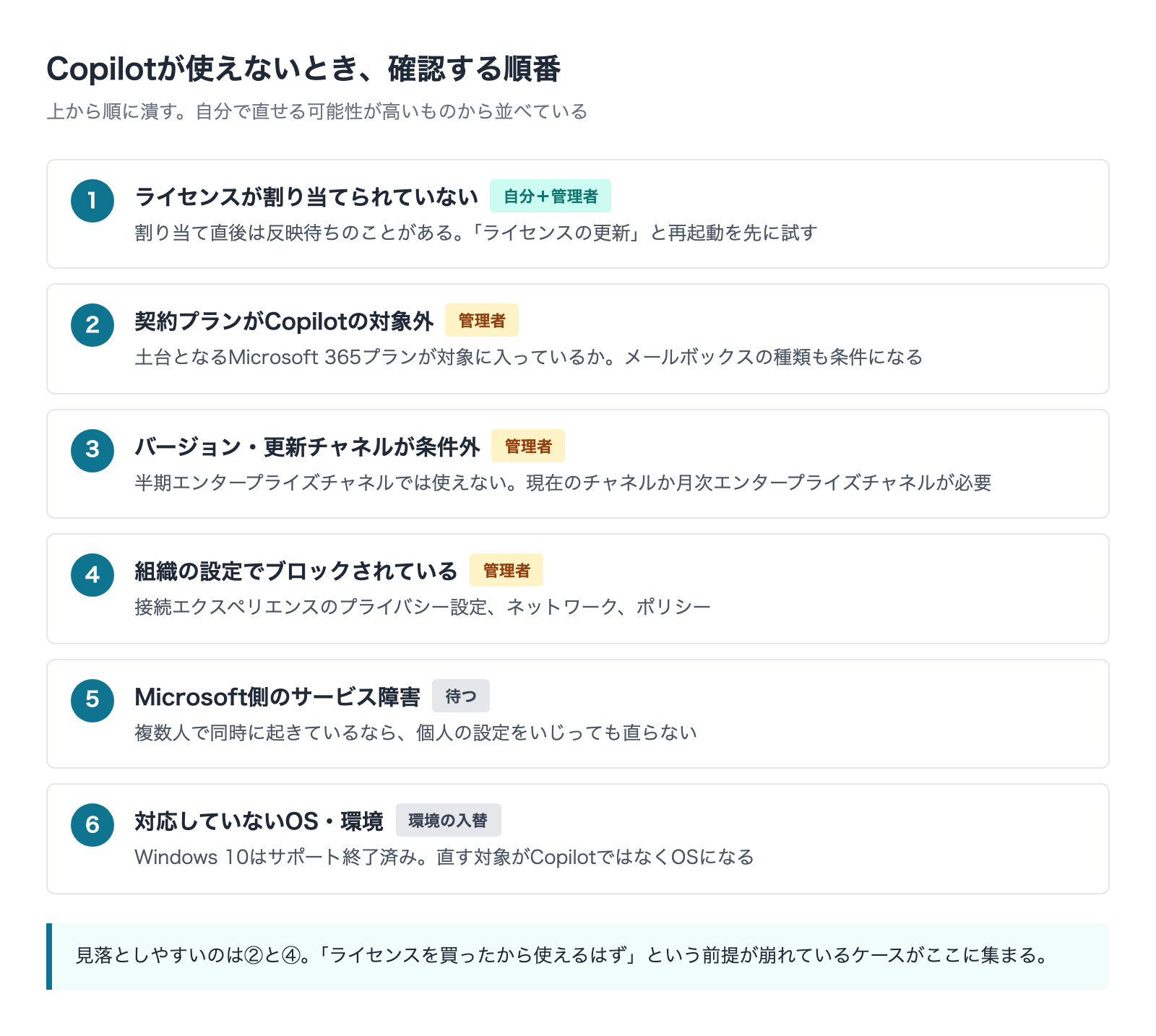Select the heading 'バージョン・更新チャネルが条件外'
This screenshot has width=1156, height=1036.
pyautogui.click(x=307, y=446)
